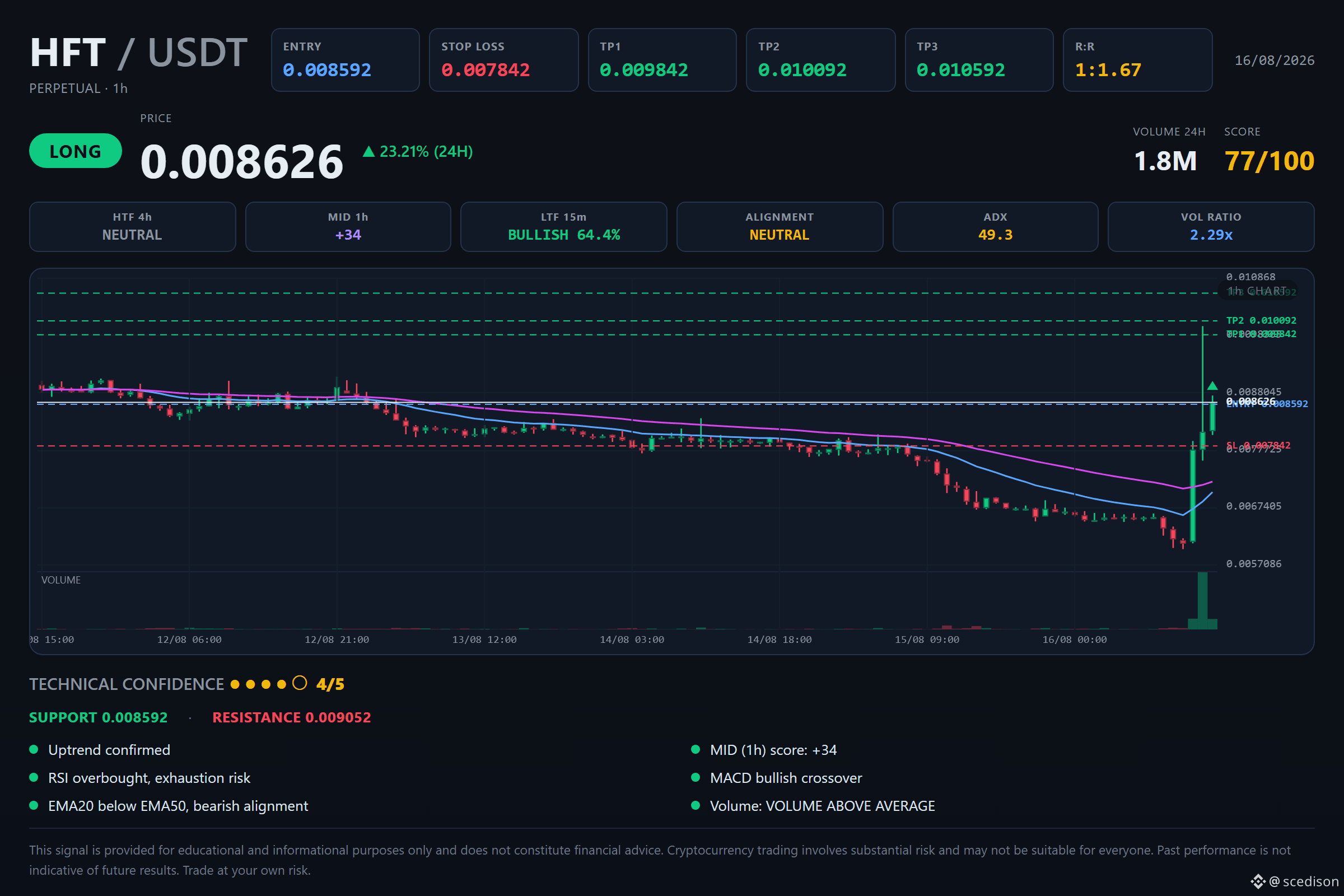Click the 14/08 03:00 time axis label
Screen dimensions: 1344x896
[x=632, y=640]
